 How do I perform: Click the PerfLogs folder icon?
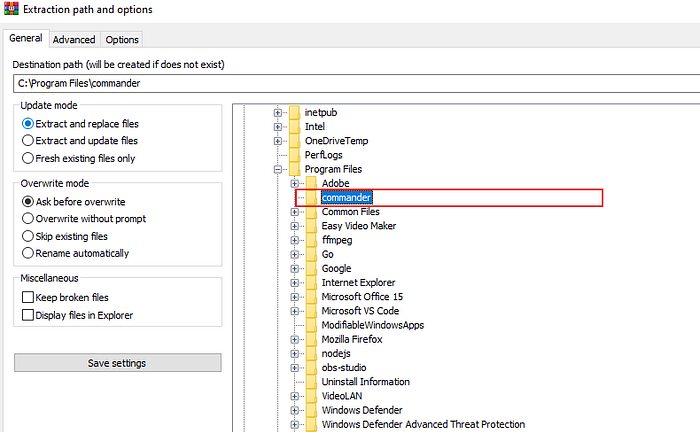[295, 155]
